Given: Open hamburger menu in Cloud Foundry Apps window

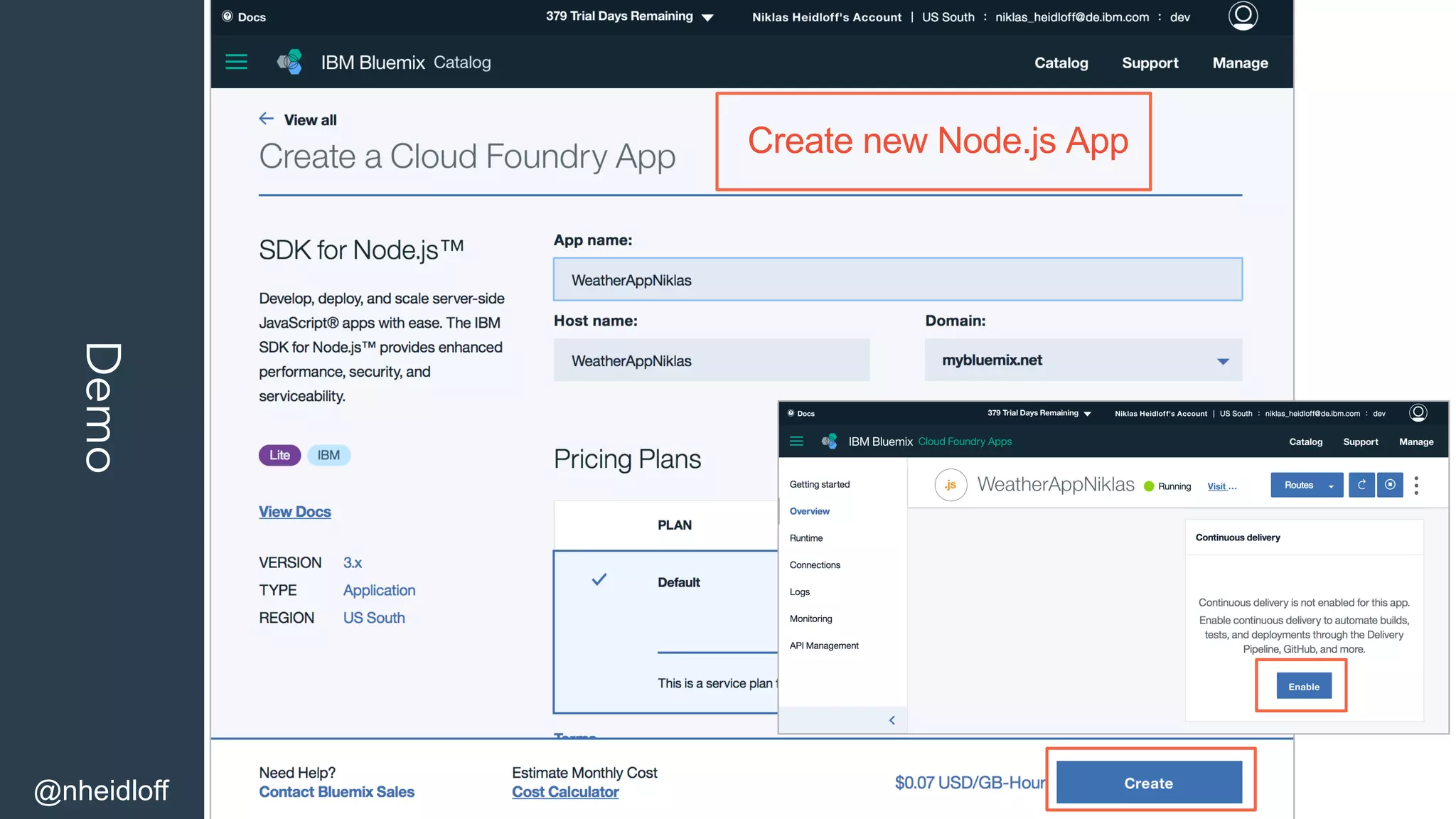Looking at the screenshot, I should click(x=796, y=441).
